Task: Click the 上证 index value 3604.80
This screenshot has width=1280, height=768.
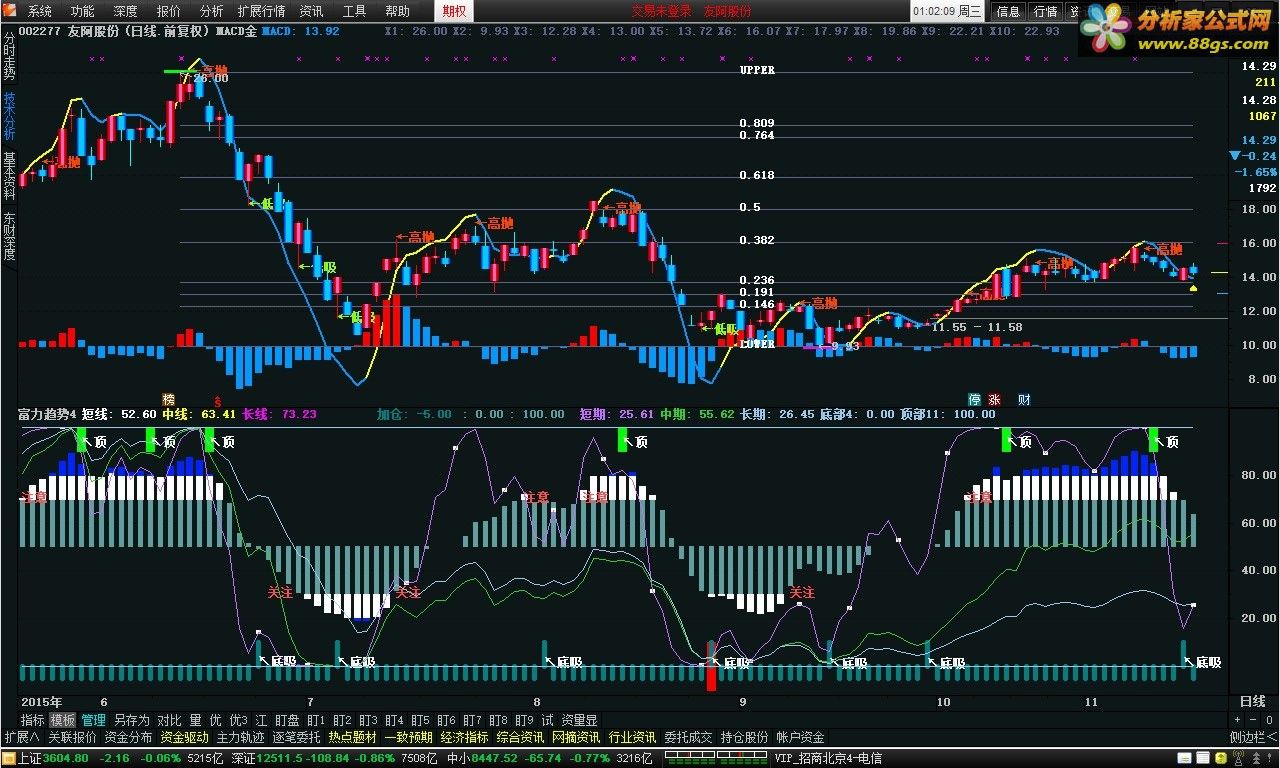Action: [x=66, y=759]
